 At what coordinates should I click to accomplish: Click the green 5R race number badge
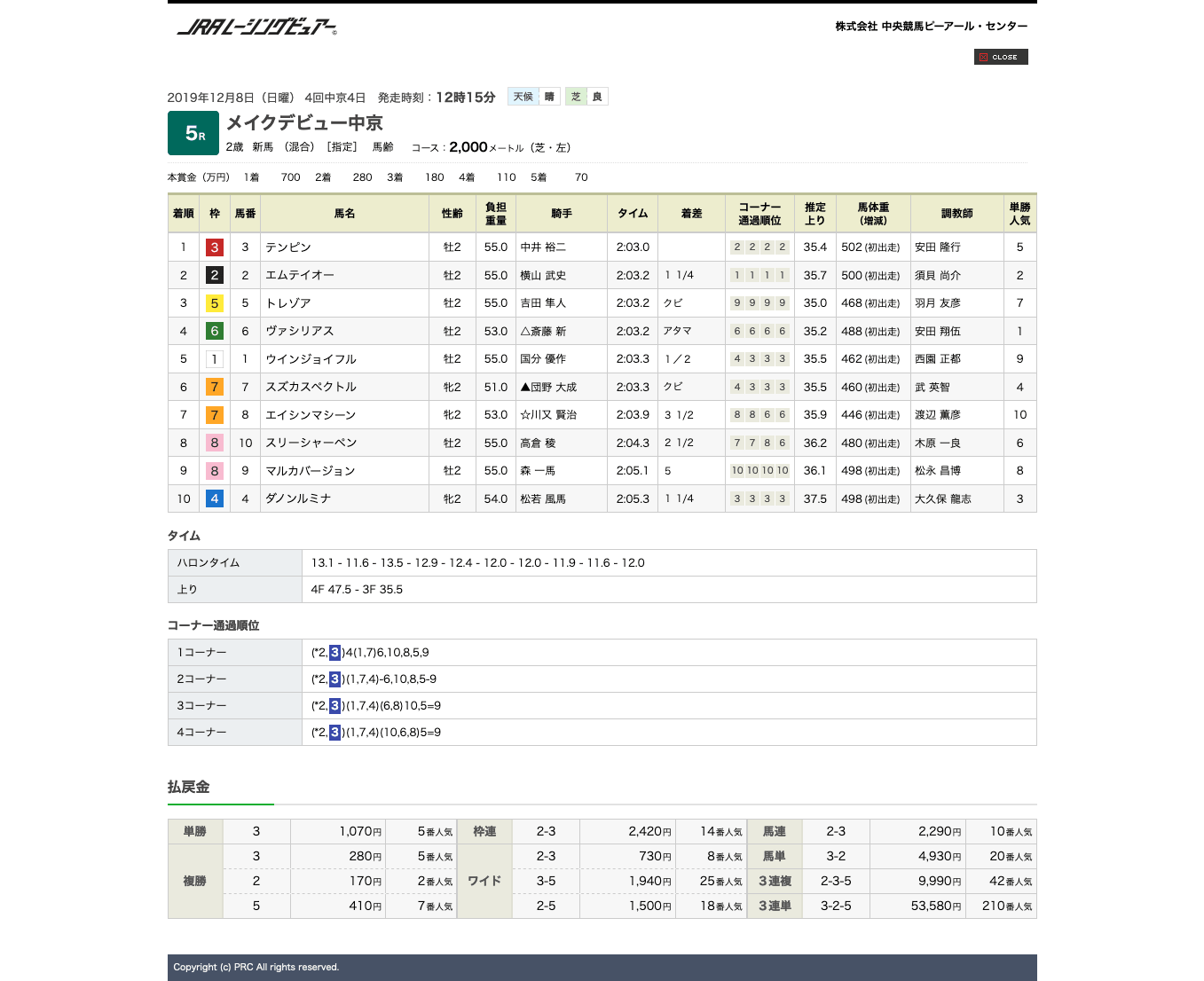tap(193, 134)
